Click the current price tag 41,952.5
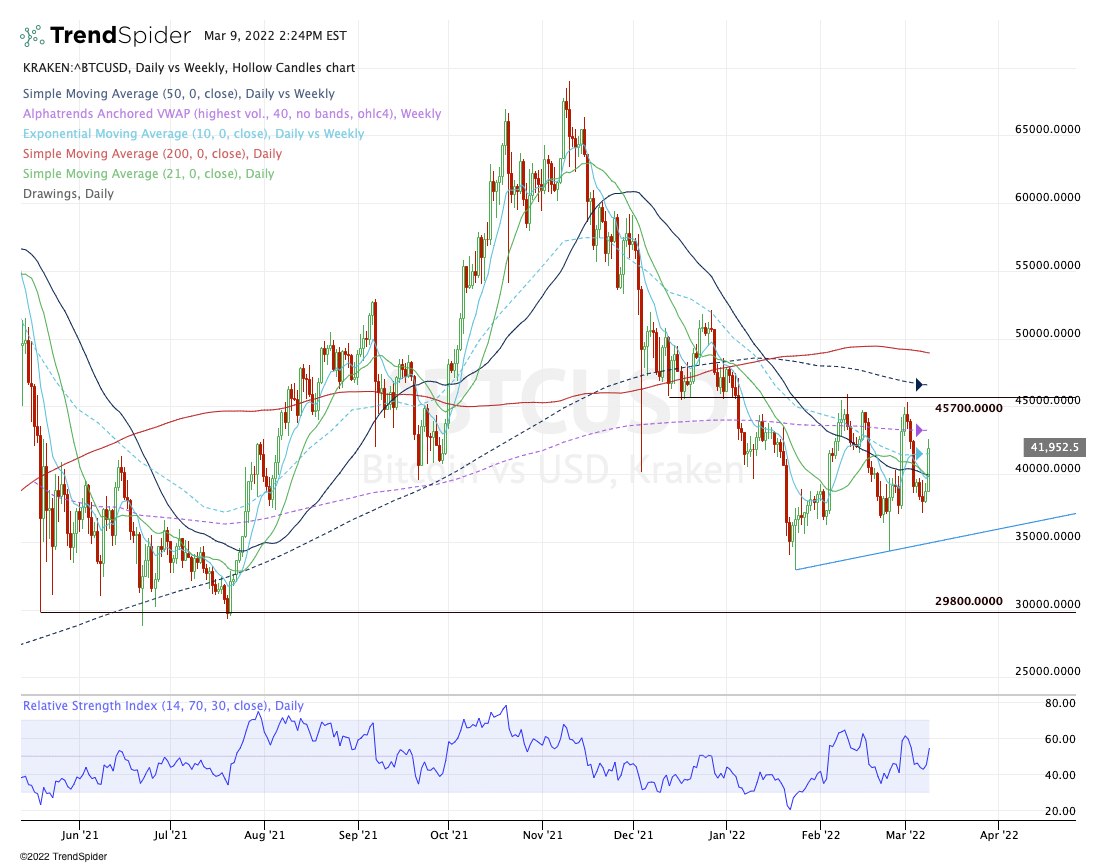 [x=1055, y=447]
